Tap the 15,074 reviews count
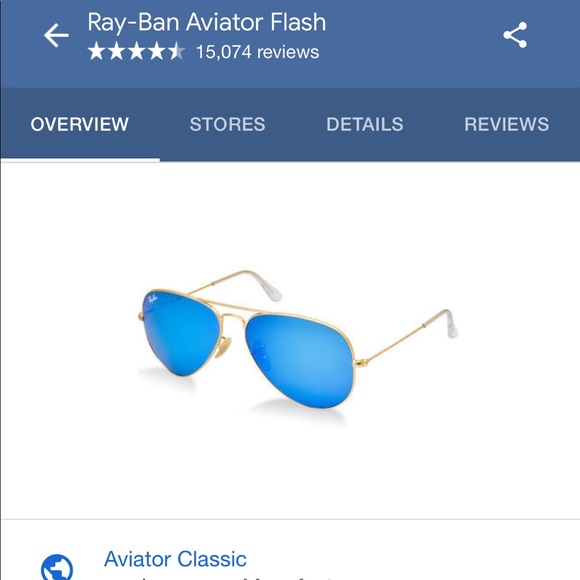The image size is (580, 580). pyautogui.click(x=258, y=52)
